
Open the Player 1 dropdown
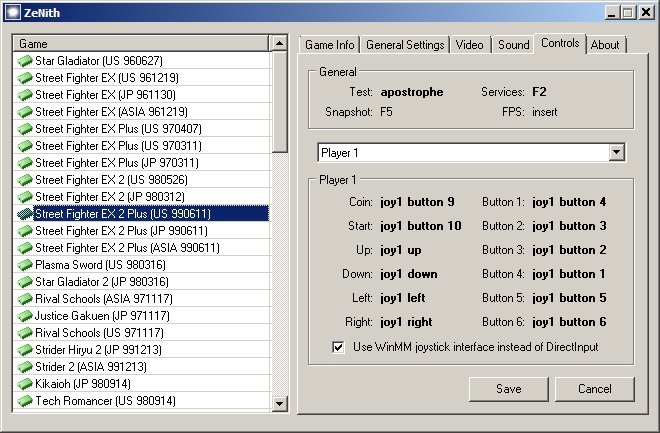pos(616,152)
